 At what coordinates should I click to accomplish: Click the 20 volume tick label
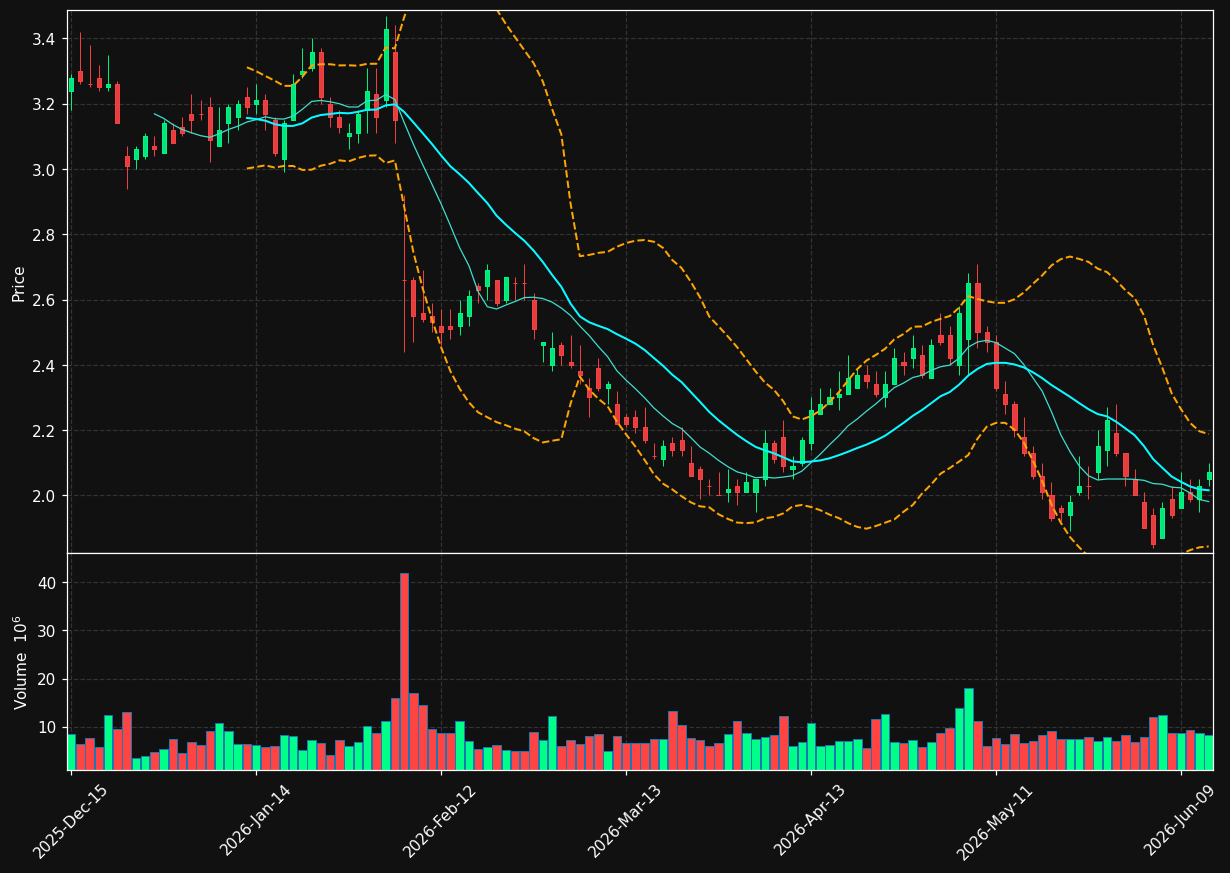[x=46, y=679]
